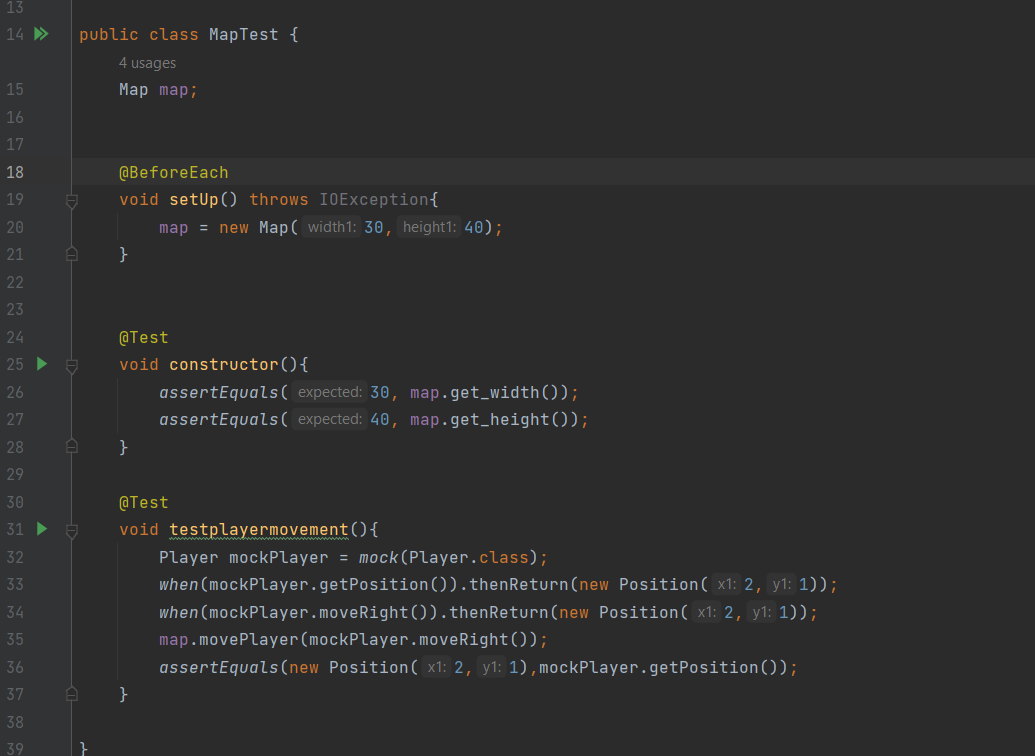Place cursor in the @BeforeEach annotation

(x=174, y=171)
